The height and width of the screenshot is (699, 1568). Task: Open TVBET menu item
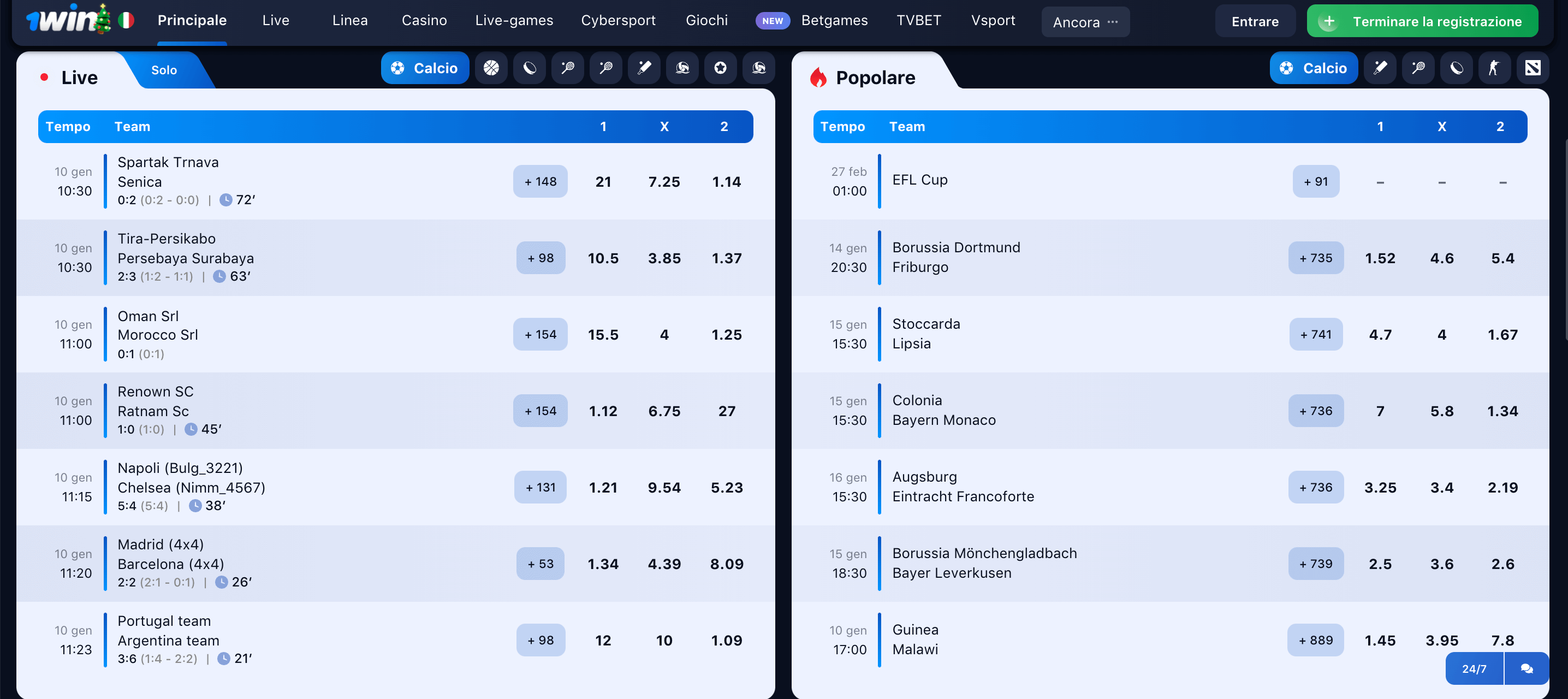pos(918,21)
